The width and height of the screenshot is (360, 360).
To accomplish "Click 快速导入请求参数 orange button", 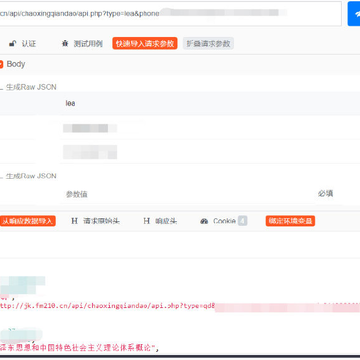I will 145,44.
